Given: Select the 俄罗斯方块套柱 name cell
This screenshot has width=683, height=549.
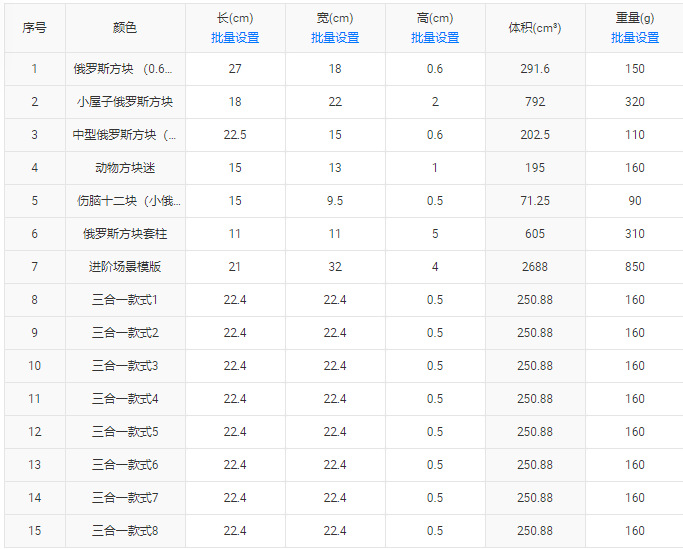Looking at the screenshot, I should pos(125,234).
